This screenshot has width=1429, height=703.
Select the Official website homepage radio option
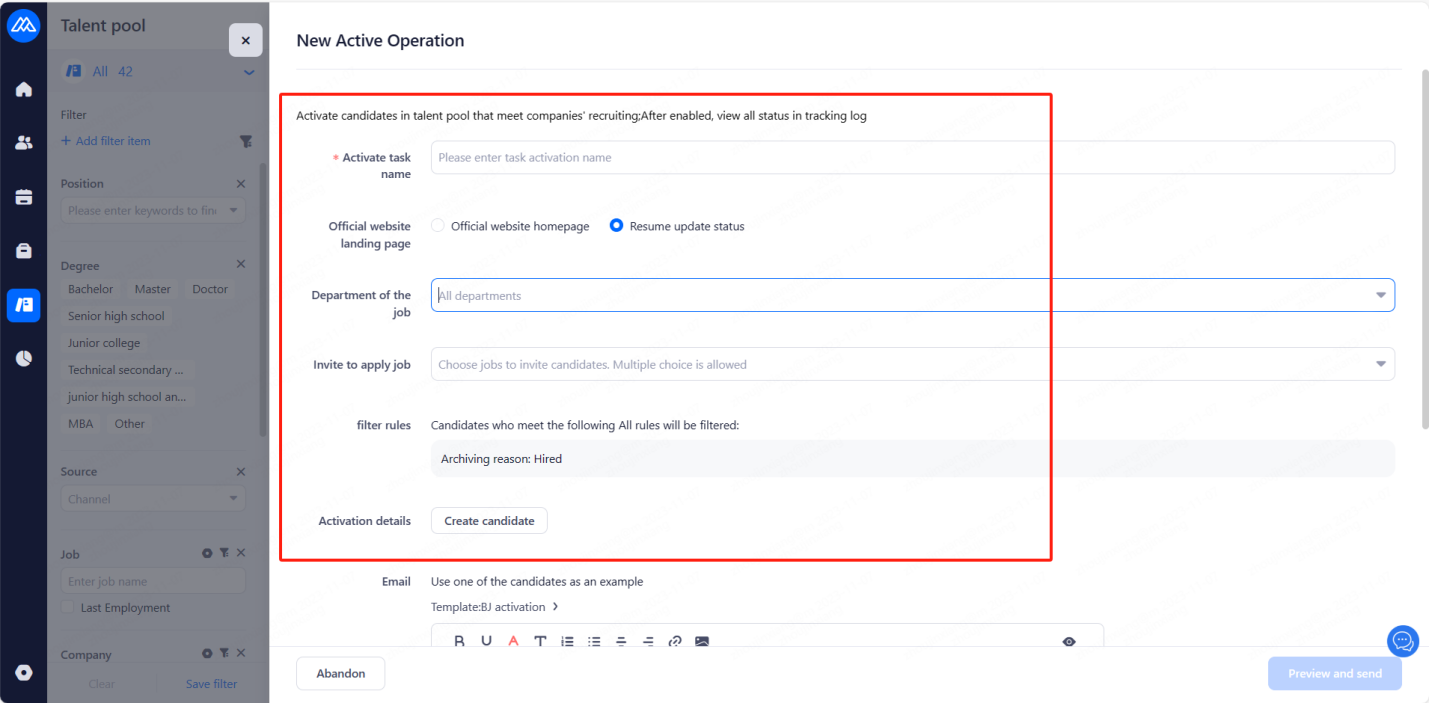click(437, 226)
